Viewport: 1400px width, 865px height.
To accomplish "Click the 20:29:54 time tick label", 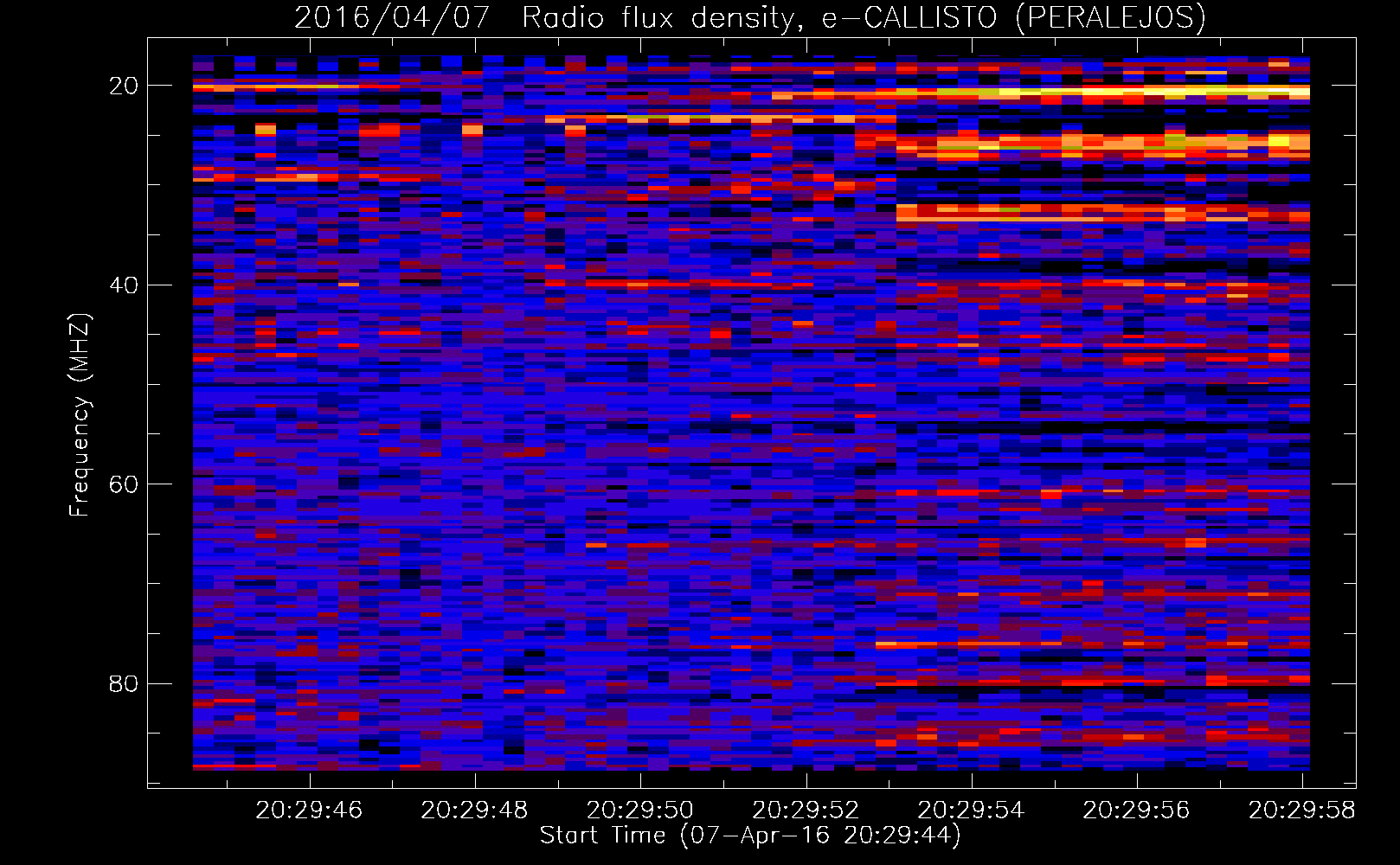I will pos(971,811).
